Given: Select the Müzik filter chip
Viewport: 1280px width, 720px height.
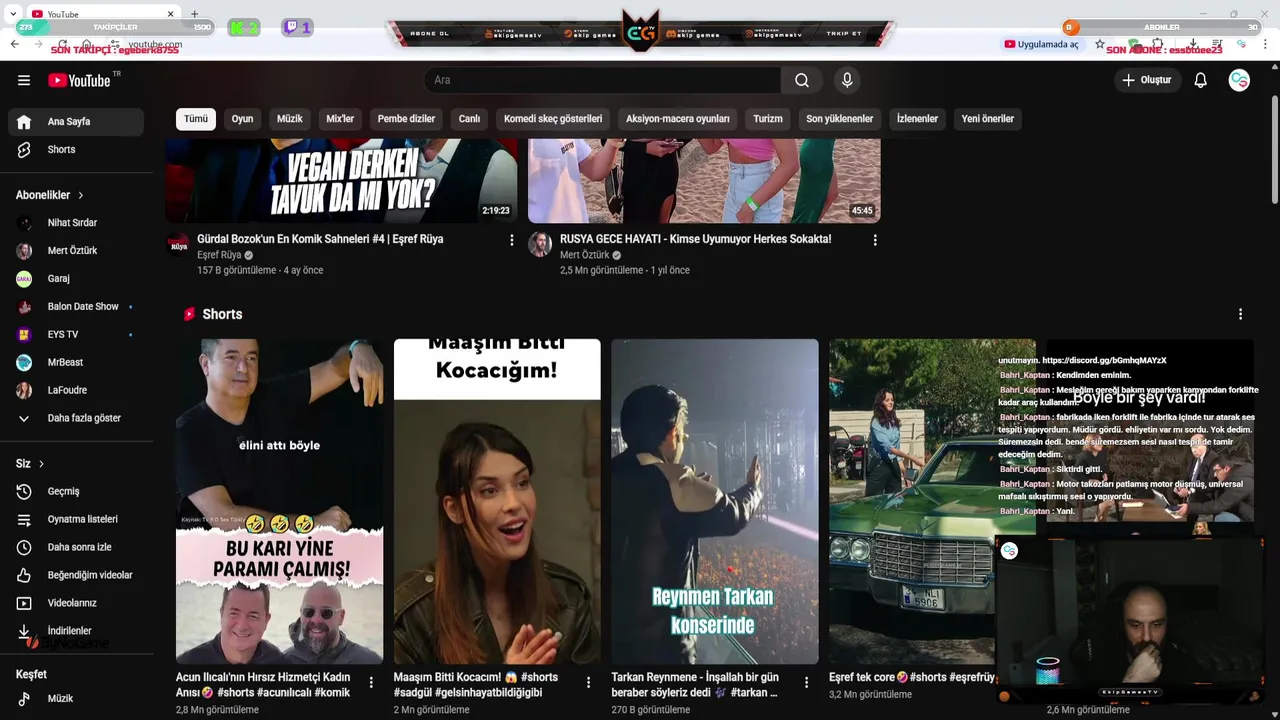Looking at the screenshot, I should pyautogui.click(x=290, y=119).
